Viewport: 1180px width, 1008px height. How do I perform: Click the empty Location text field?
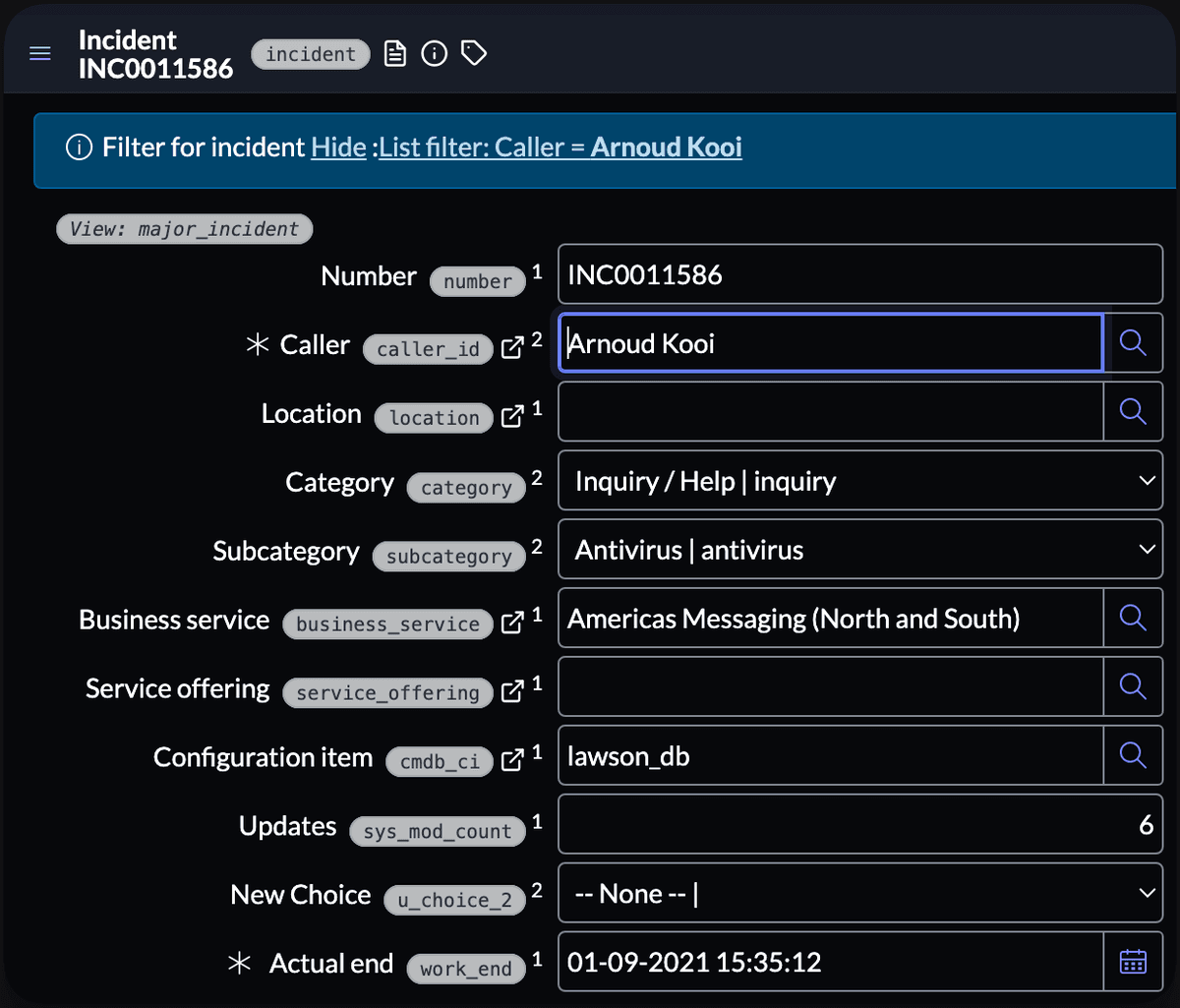[830, 412]
